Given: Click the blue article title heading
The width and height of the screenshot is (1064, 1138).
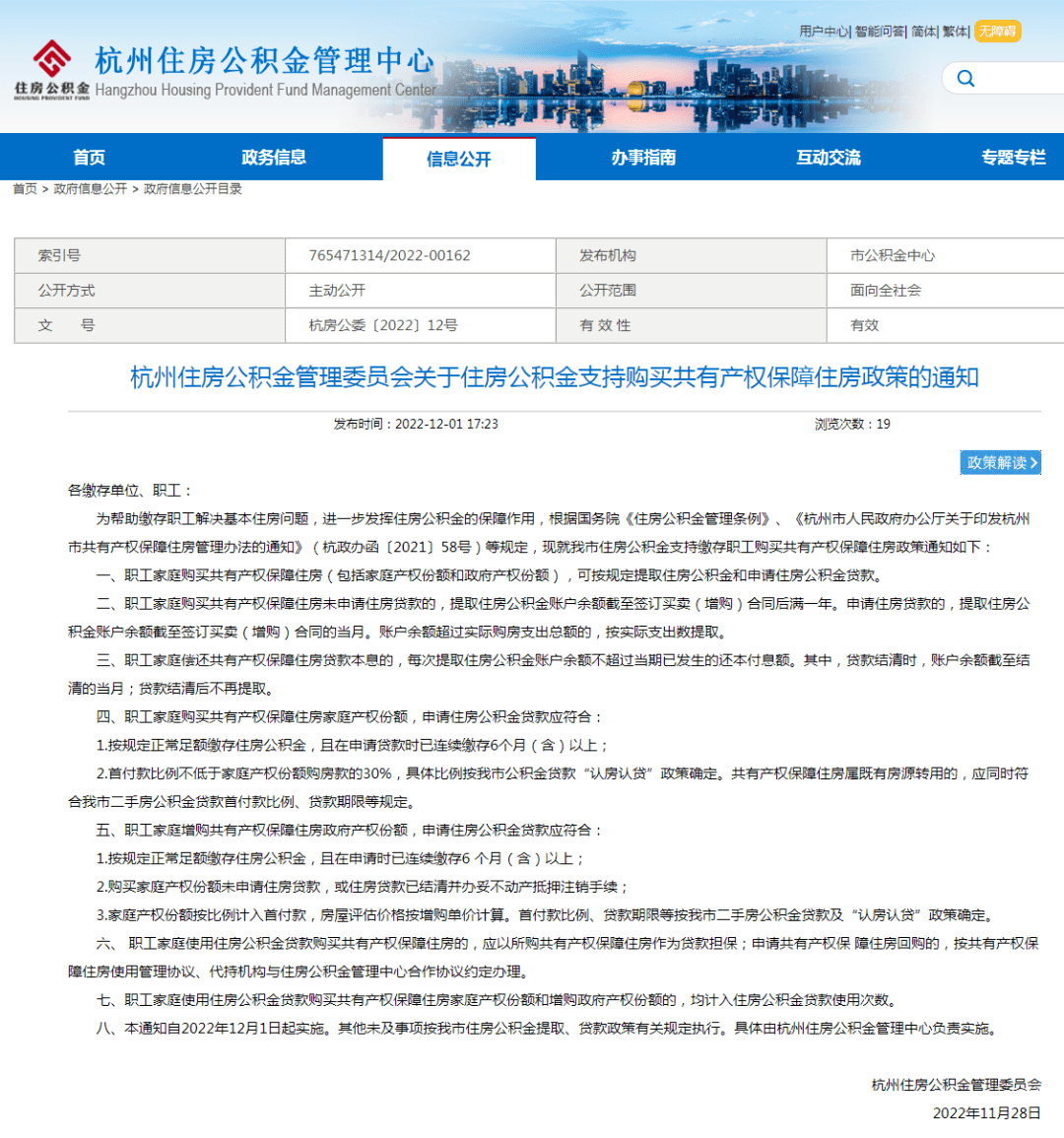Looking at the screenshot, I should tap(555, 377).
